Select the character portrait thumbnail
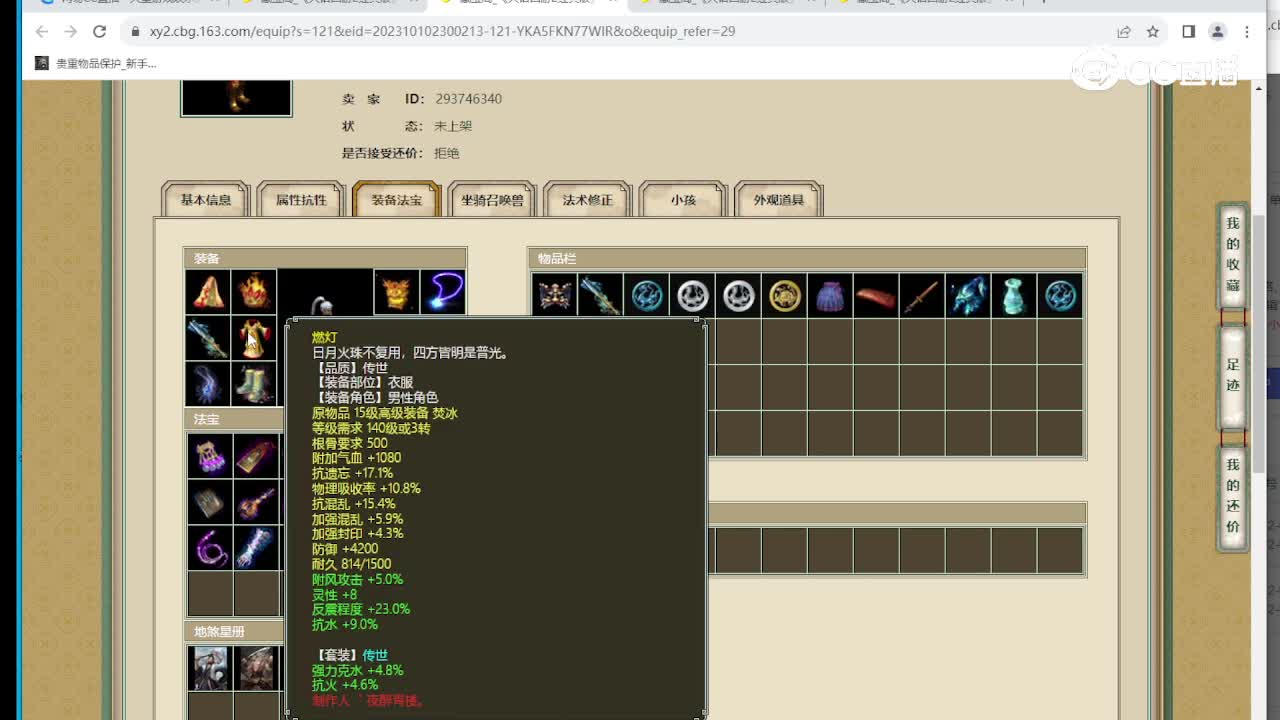Image resolution: width=1280 pixels, height=720 pixels. [236, 98]
